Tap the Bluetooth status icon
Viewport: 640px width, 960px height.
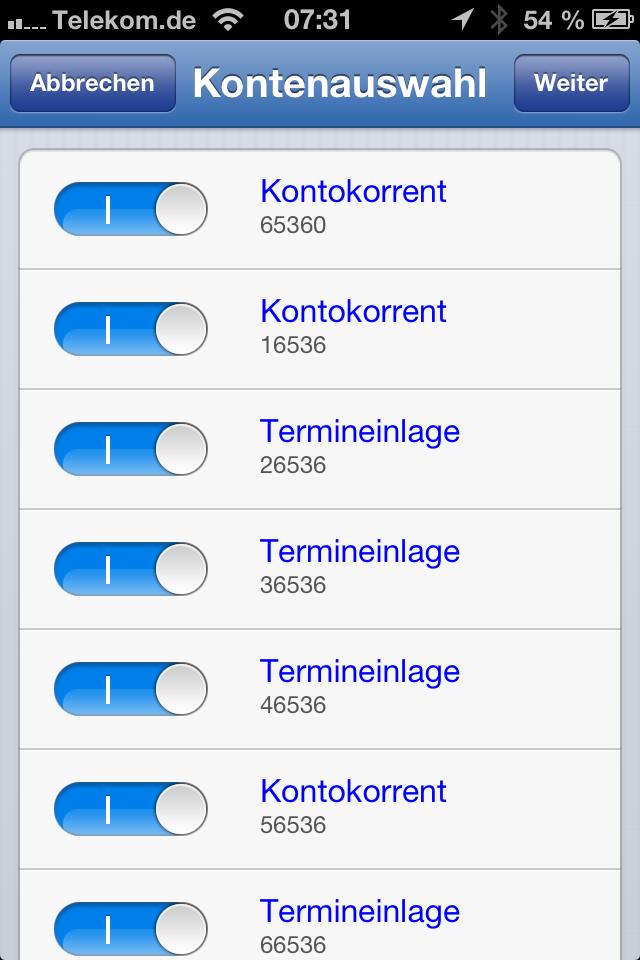pos(499,20)
